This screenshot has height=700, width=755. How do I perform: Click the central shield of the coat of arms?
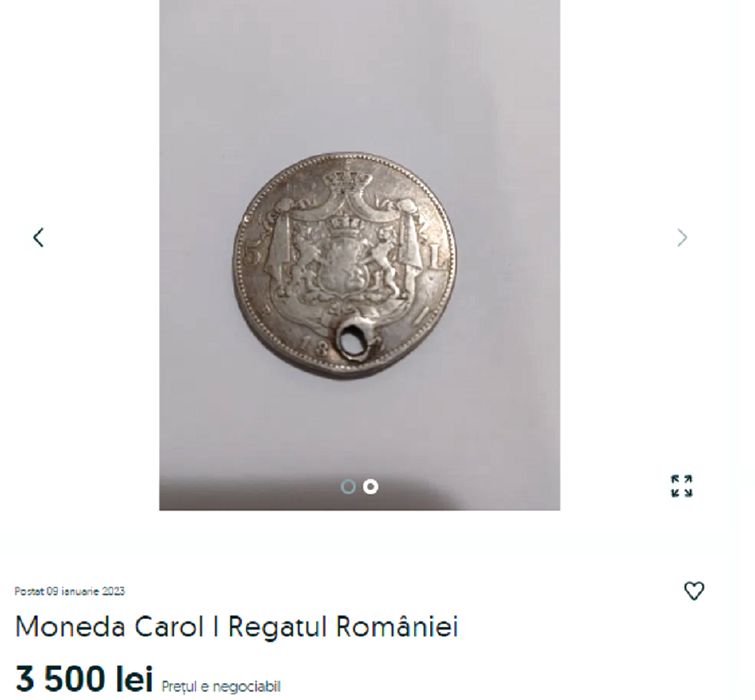point(343,264)
